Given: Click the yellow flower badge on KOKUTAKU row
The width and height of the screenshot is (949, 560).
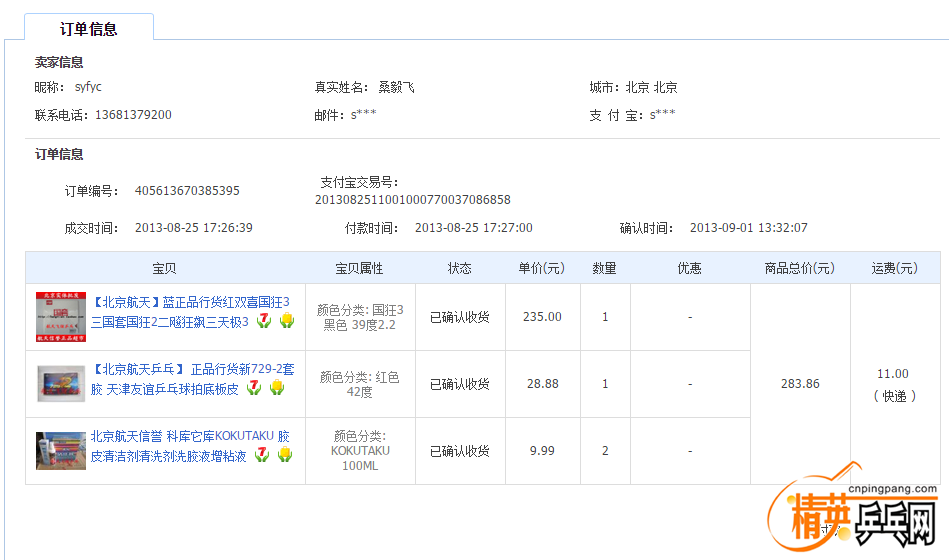Looking at the screenshot, I should point(285,455).
